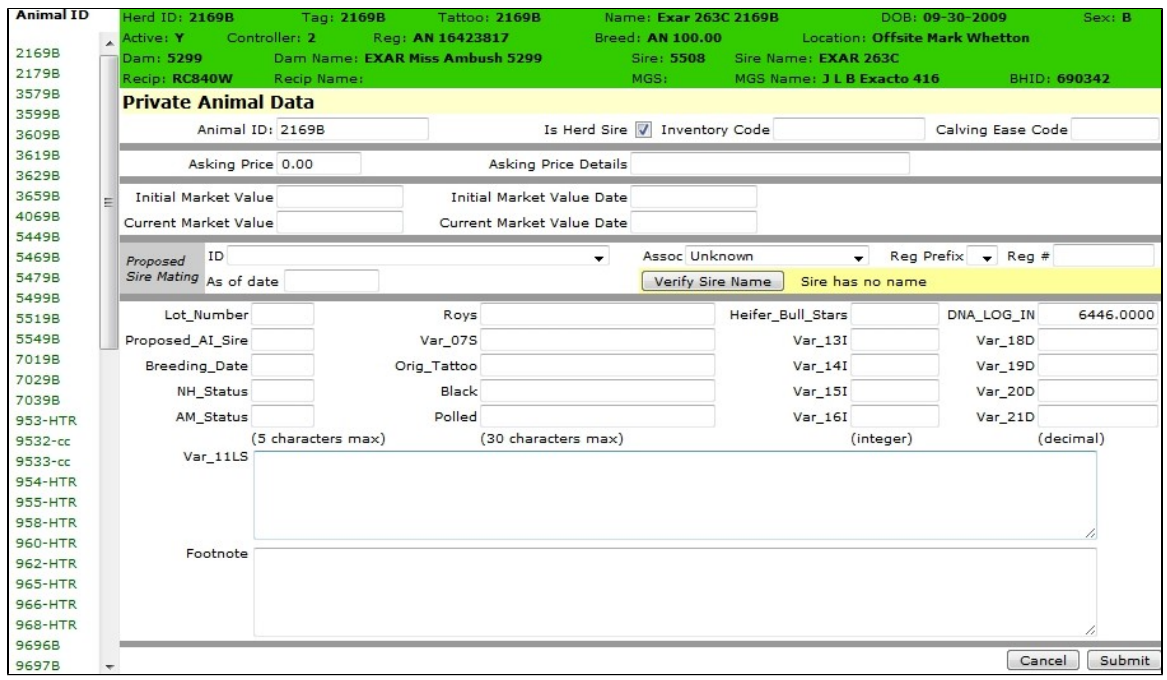Click the Verify Sire Name button
Screen dimensions: 1167x680
(x=712, y=281)
